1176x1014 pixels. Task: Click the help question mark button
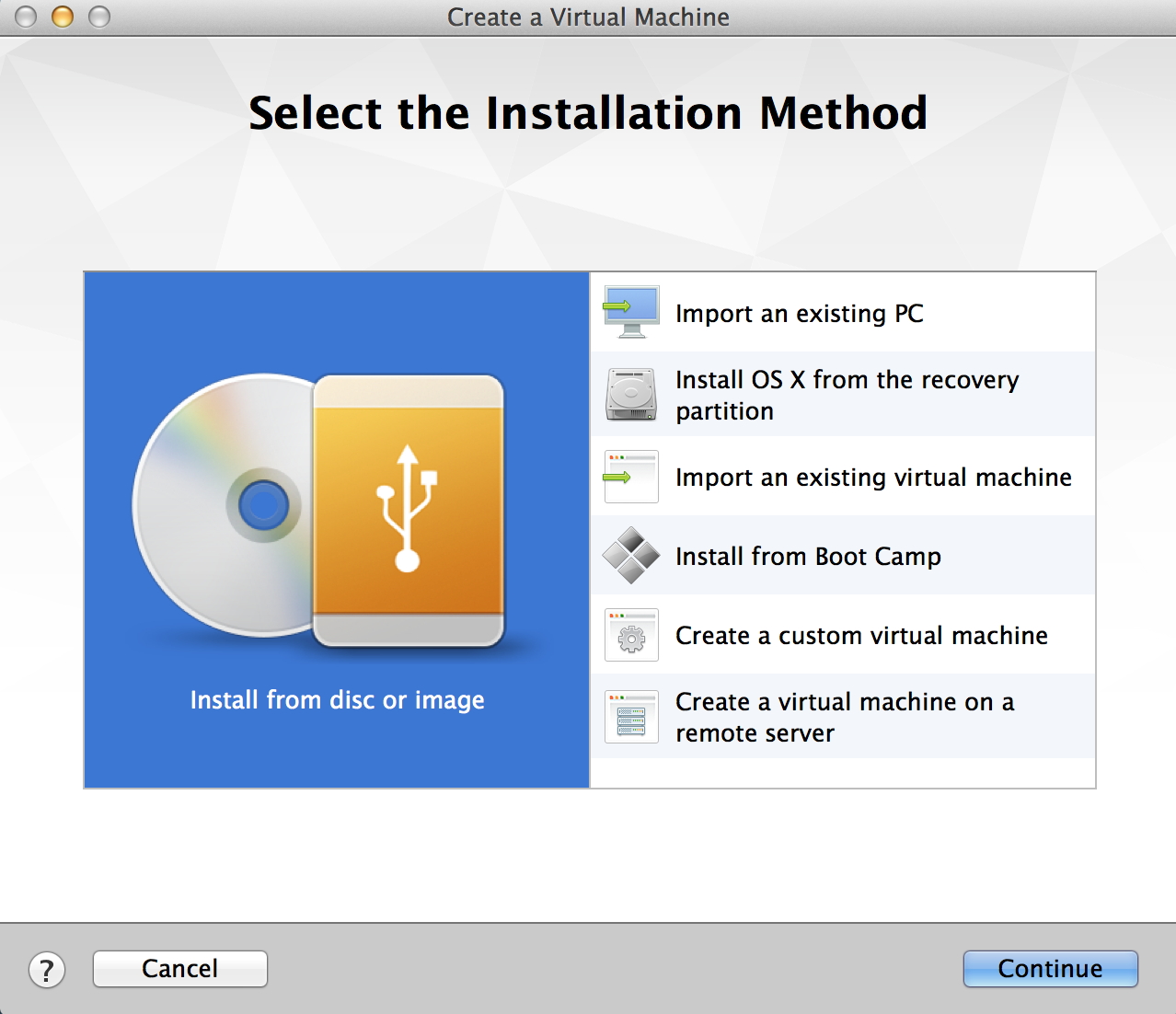pyautogui.click(x=47, y=969)
